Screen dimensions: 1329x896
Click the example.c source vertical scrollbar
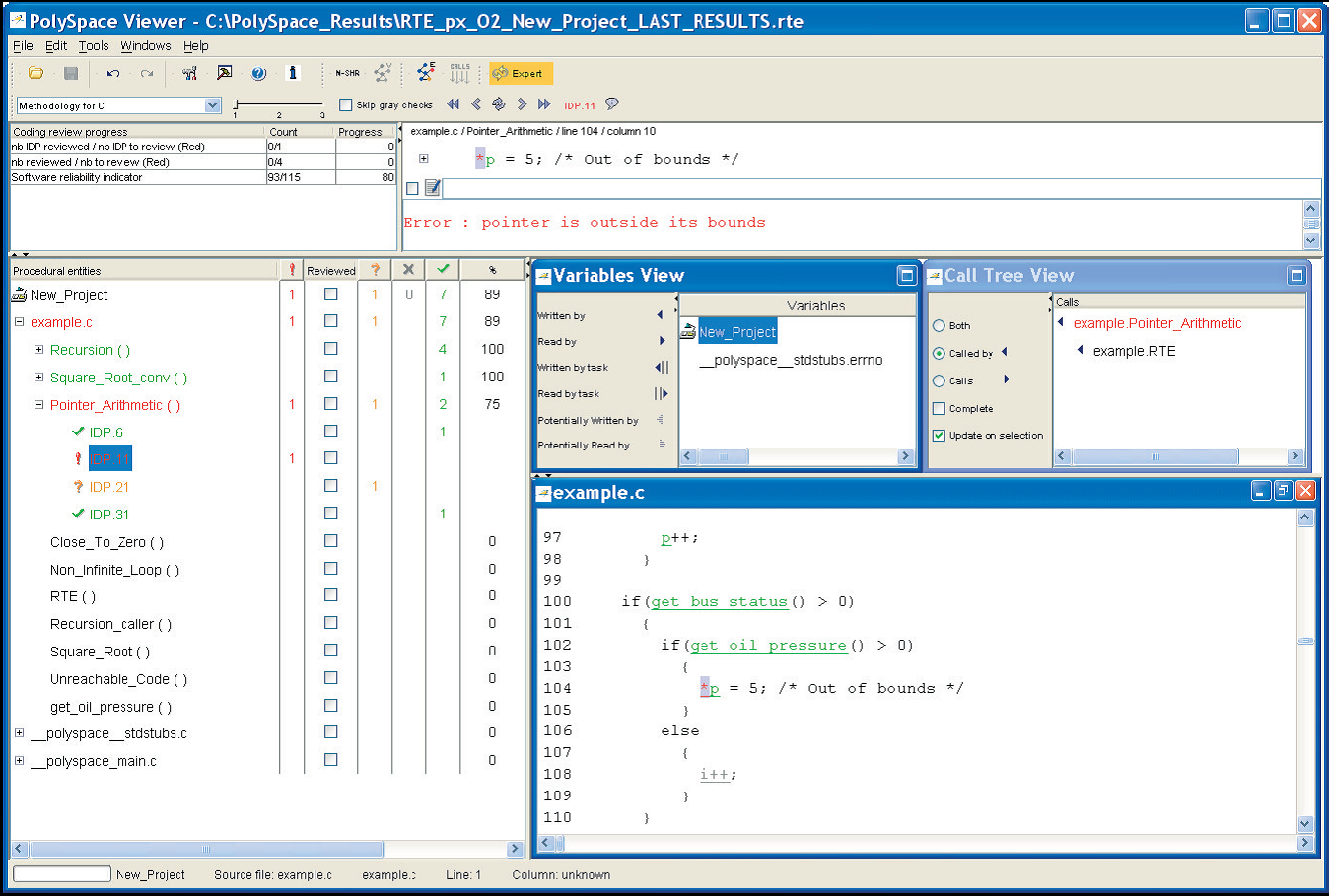(x=1305, y=671)
